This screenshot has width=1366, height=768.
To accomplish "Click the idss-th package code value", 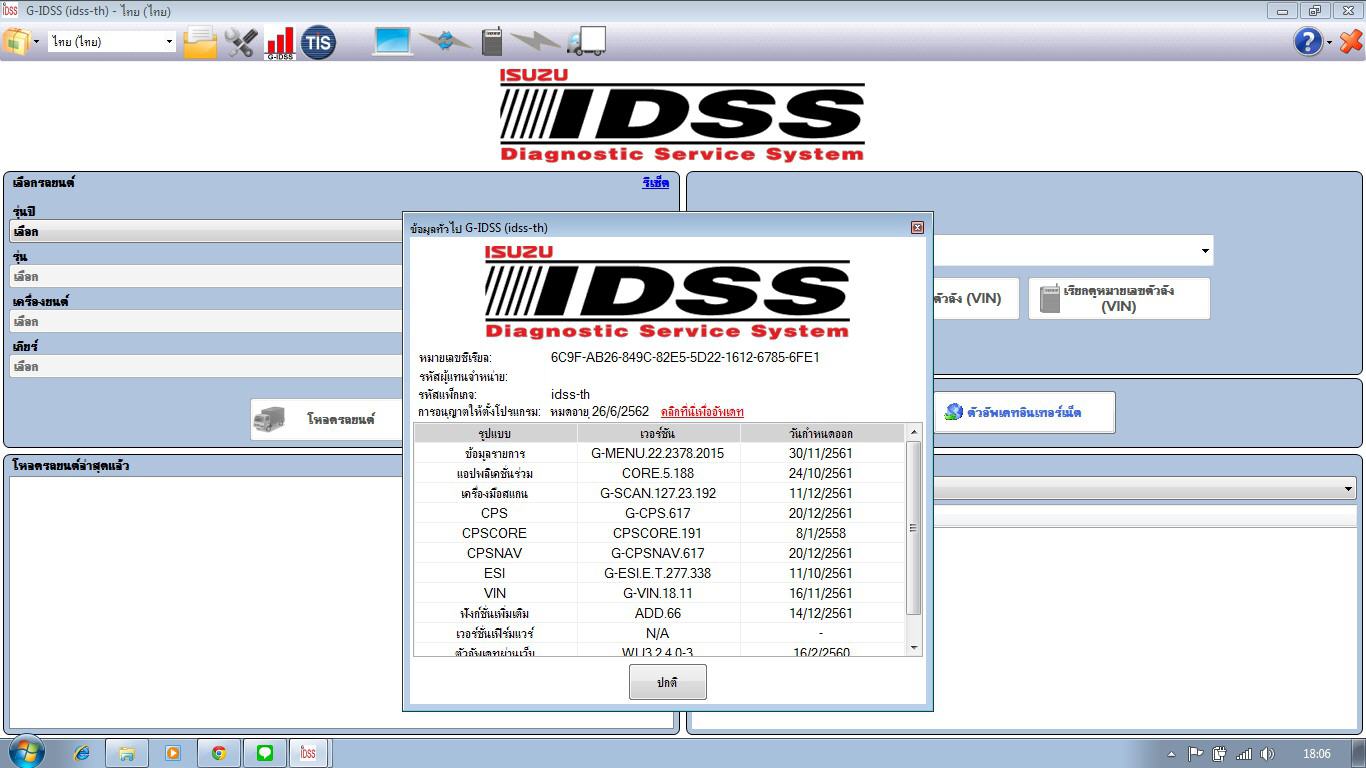I will click(570, 394).
